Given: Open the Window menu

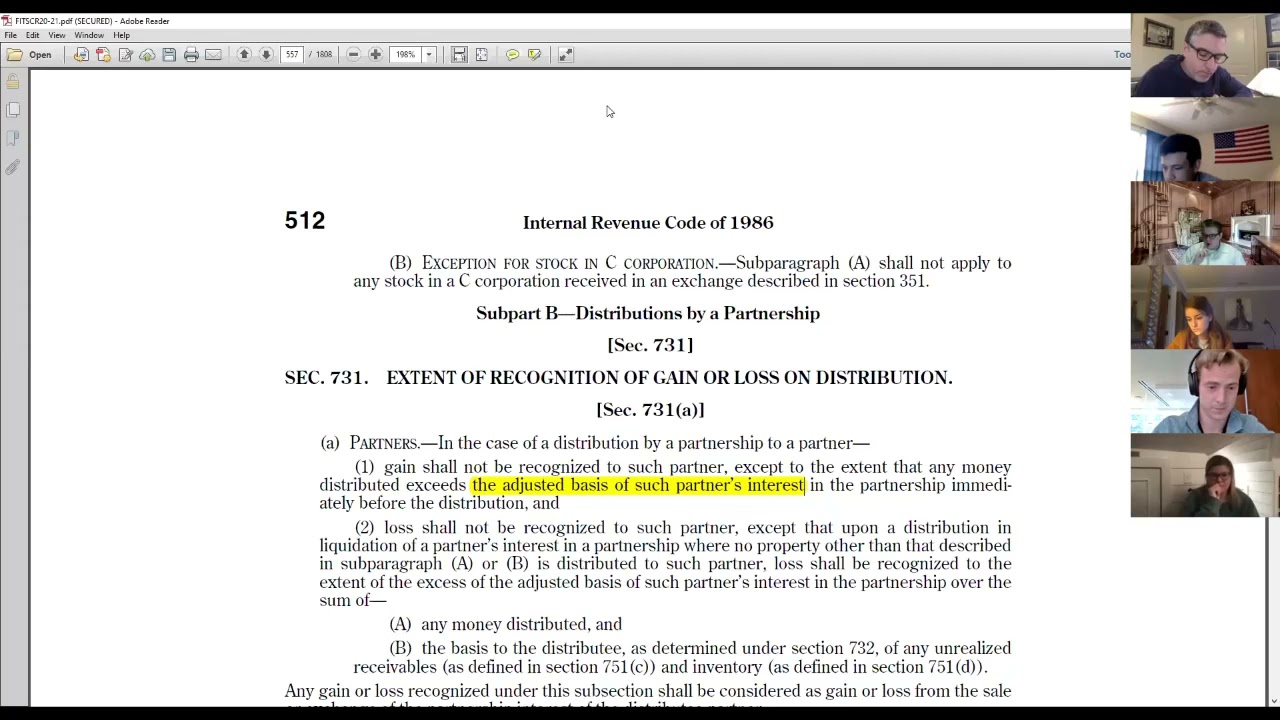Looking at the screenshot, I should pyautogui.click(x=88, y=35).
